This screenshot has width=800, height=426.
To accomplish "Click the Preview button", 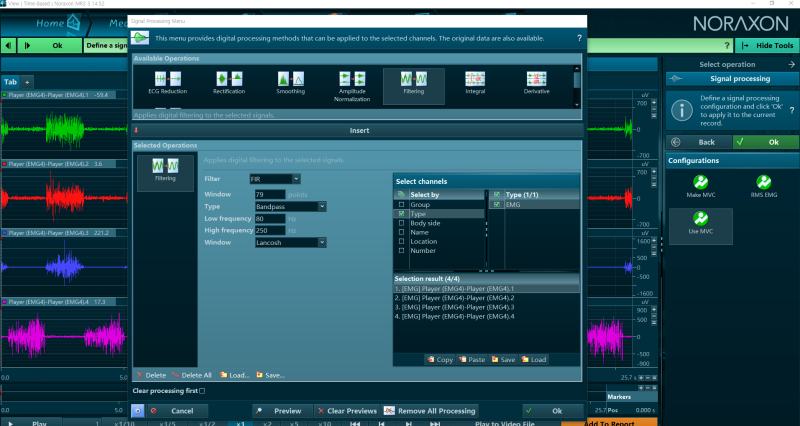I will point(282,411).
